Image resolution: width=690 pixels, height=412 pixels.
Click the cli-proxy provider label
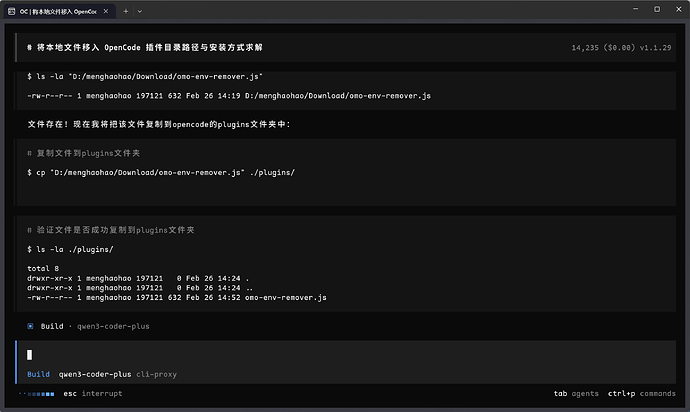pos(156,375)
